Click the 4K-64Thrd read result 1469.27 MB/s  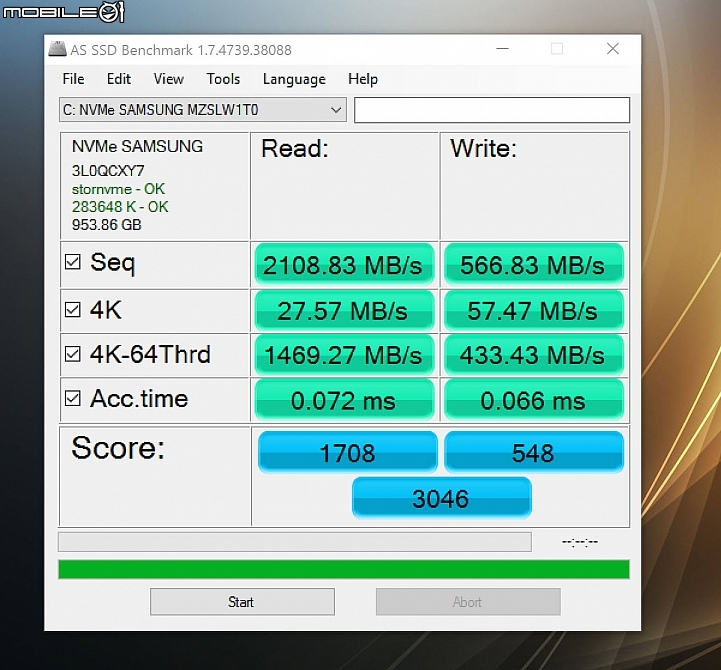[344, 355]
